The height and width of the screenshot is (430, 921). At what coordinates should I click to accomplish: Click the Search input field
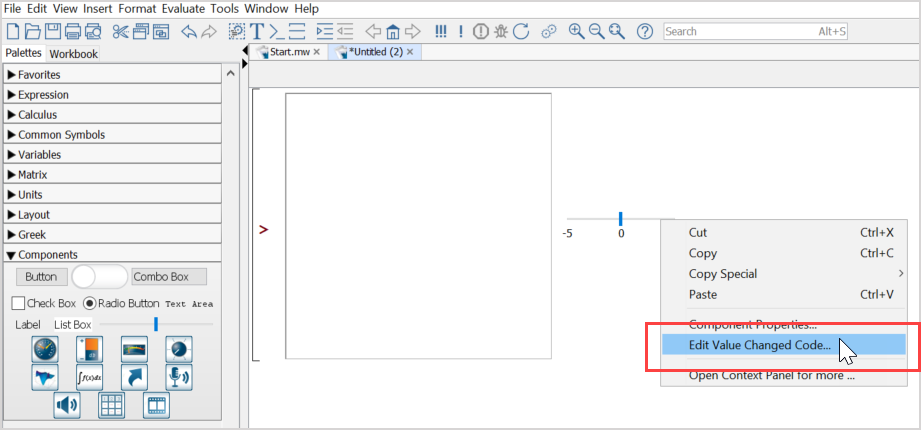point(740,32)
